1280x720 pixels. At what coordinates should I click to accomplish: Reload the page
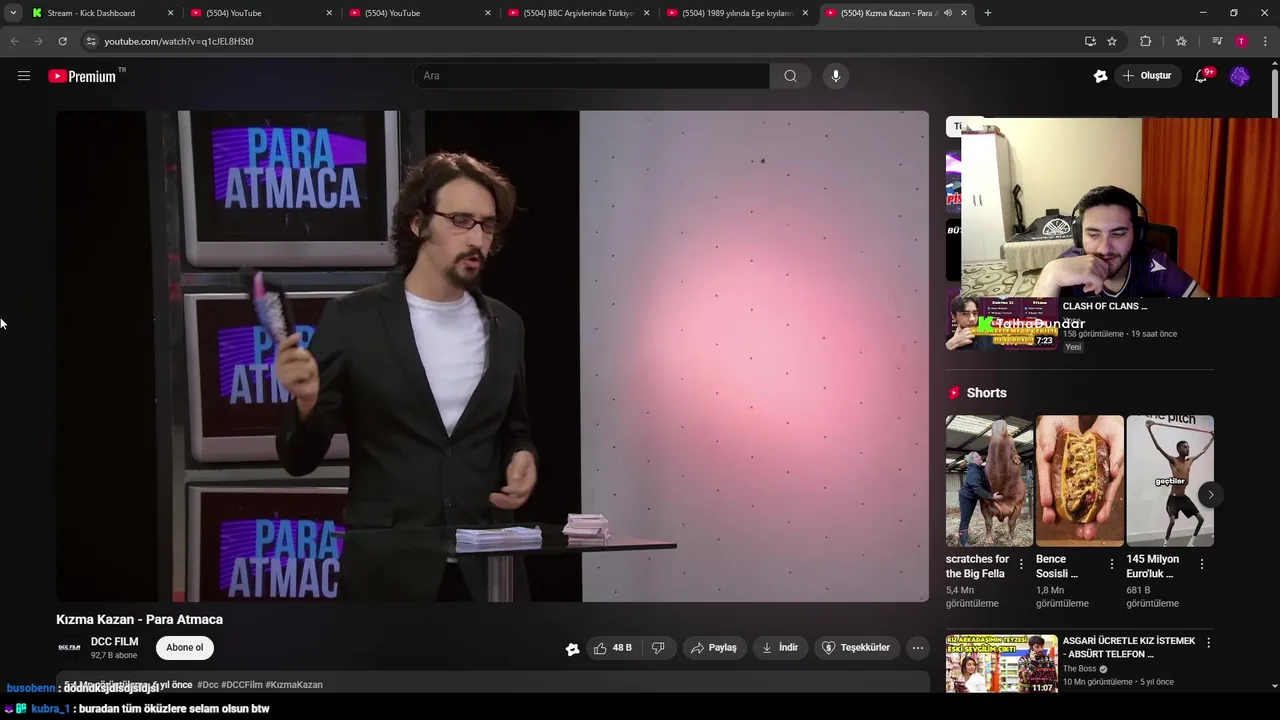62,41
